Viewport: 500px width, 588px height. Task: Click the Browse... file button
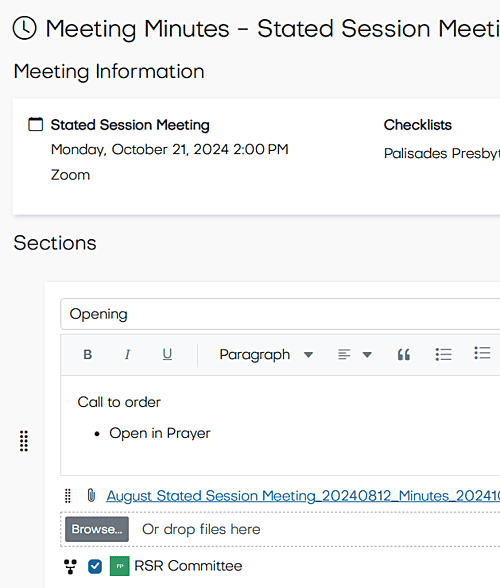[97, 529]
